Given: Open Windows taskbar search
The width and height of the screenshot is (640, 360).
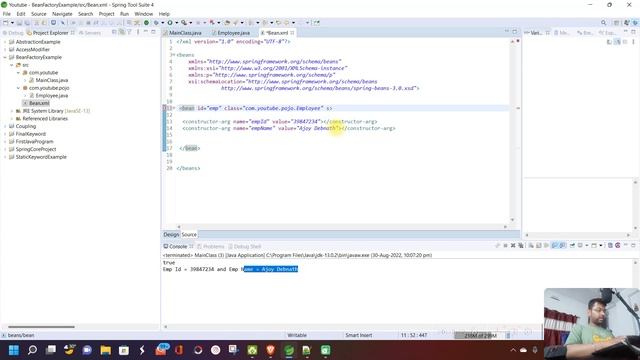Looking at the screenshot, I should click(x=32, y=350).
